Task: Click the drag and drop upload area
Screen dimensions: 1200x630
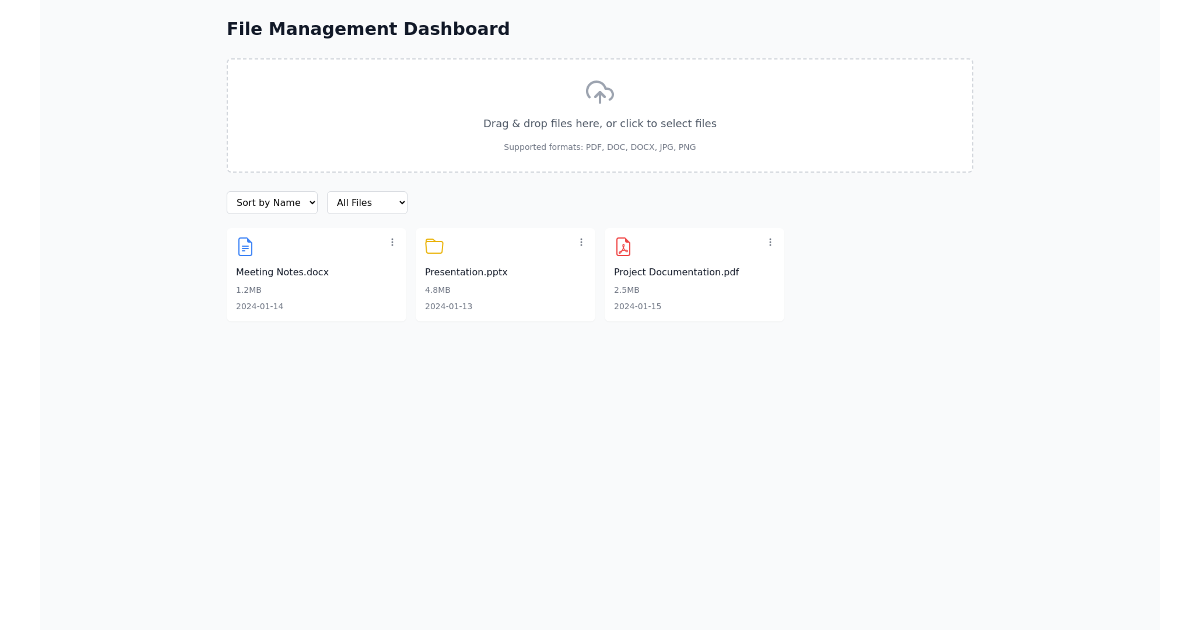Action: 599,115
